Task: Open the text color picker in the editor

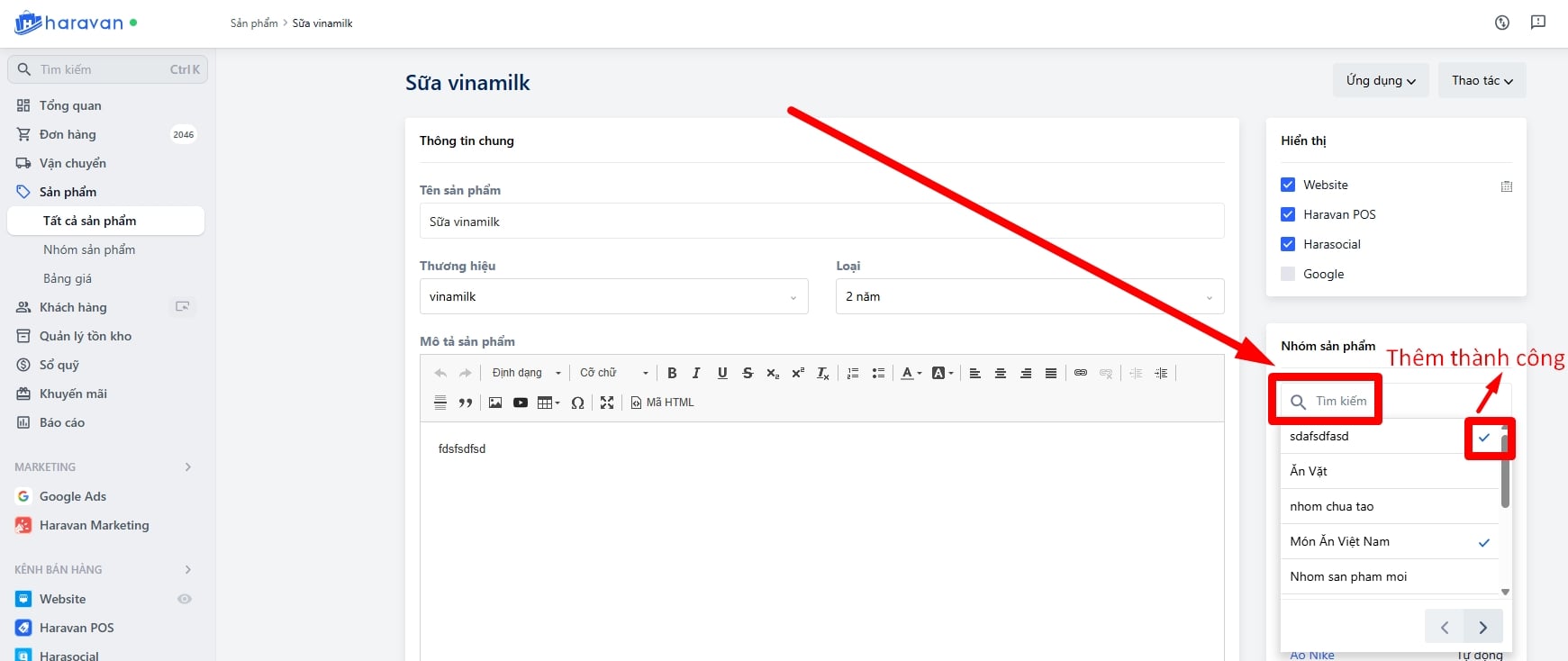Action: click(911, 373)
